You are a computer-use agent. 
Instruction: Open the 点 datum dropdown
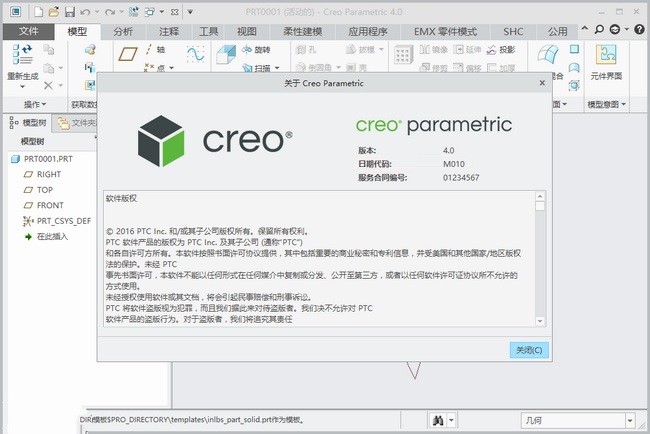click(x=172, y=68)
